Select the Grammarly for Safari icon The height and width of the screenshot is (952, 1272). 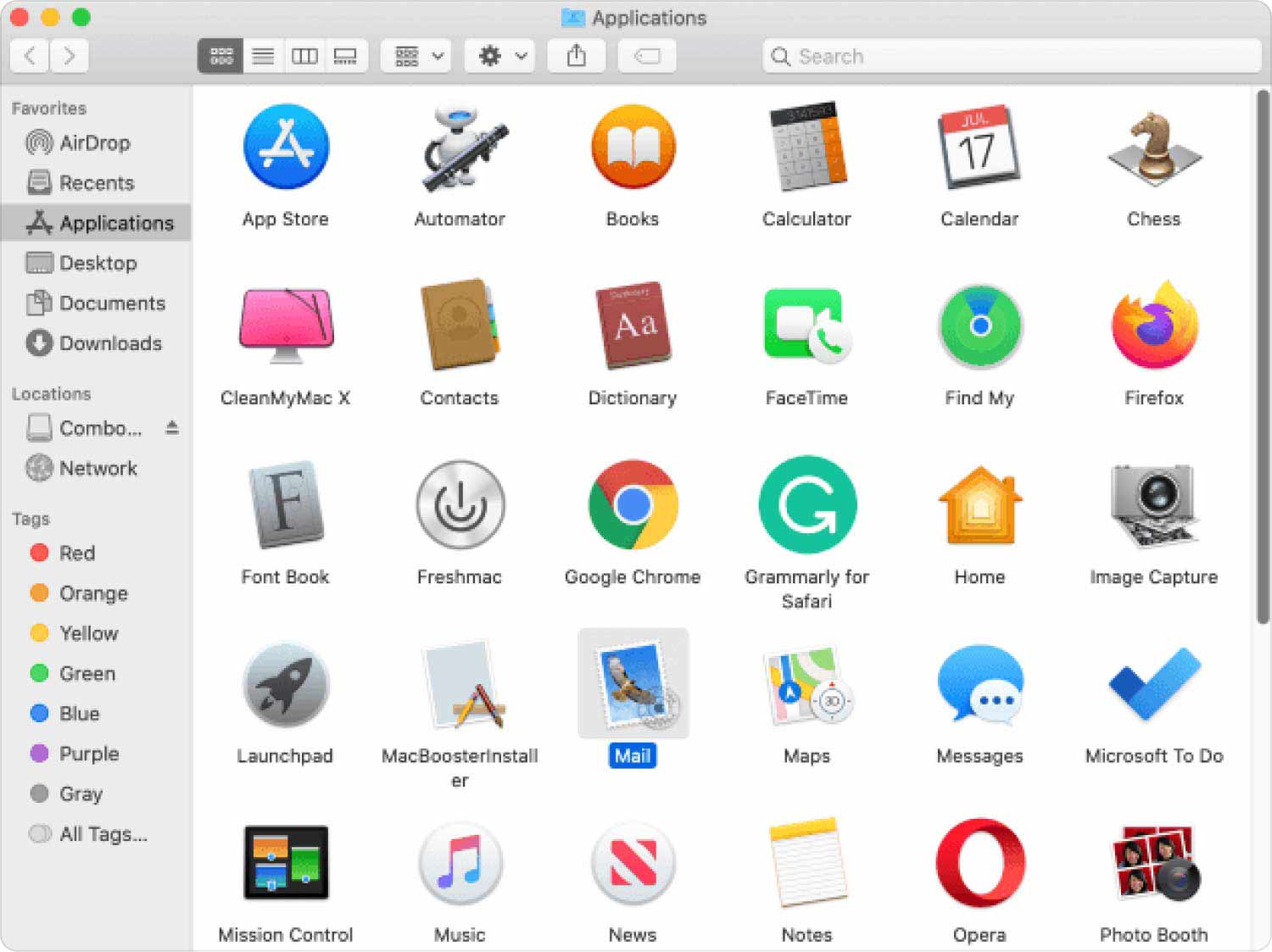pos(806,504)
